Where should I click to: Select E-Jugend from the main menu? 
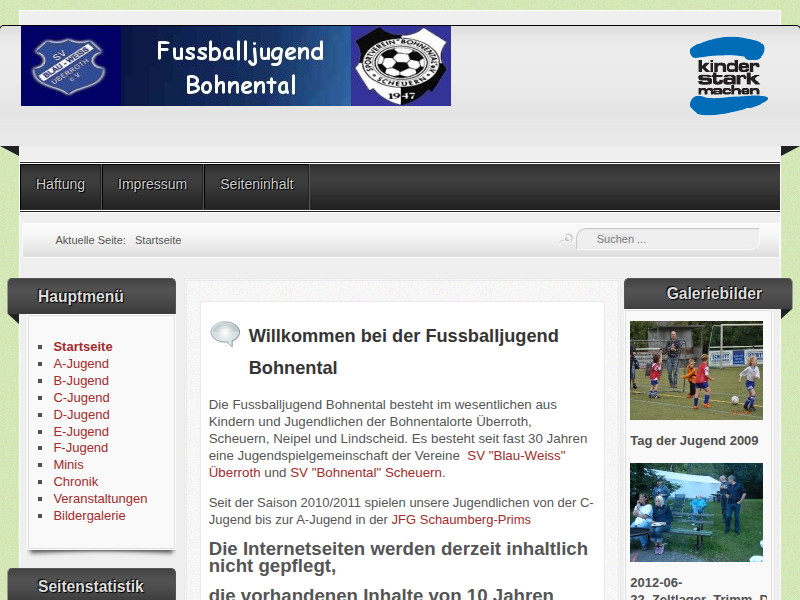(x=81, y=432)
